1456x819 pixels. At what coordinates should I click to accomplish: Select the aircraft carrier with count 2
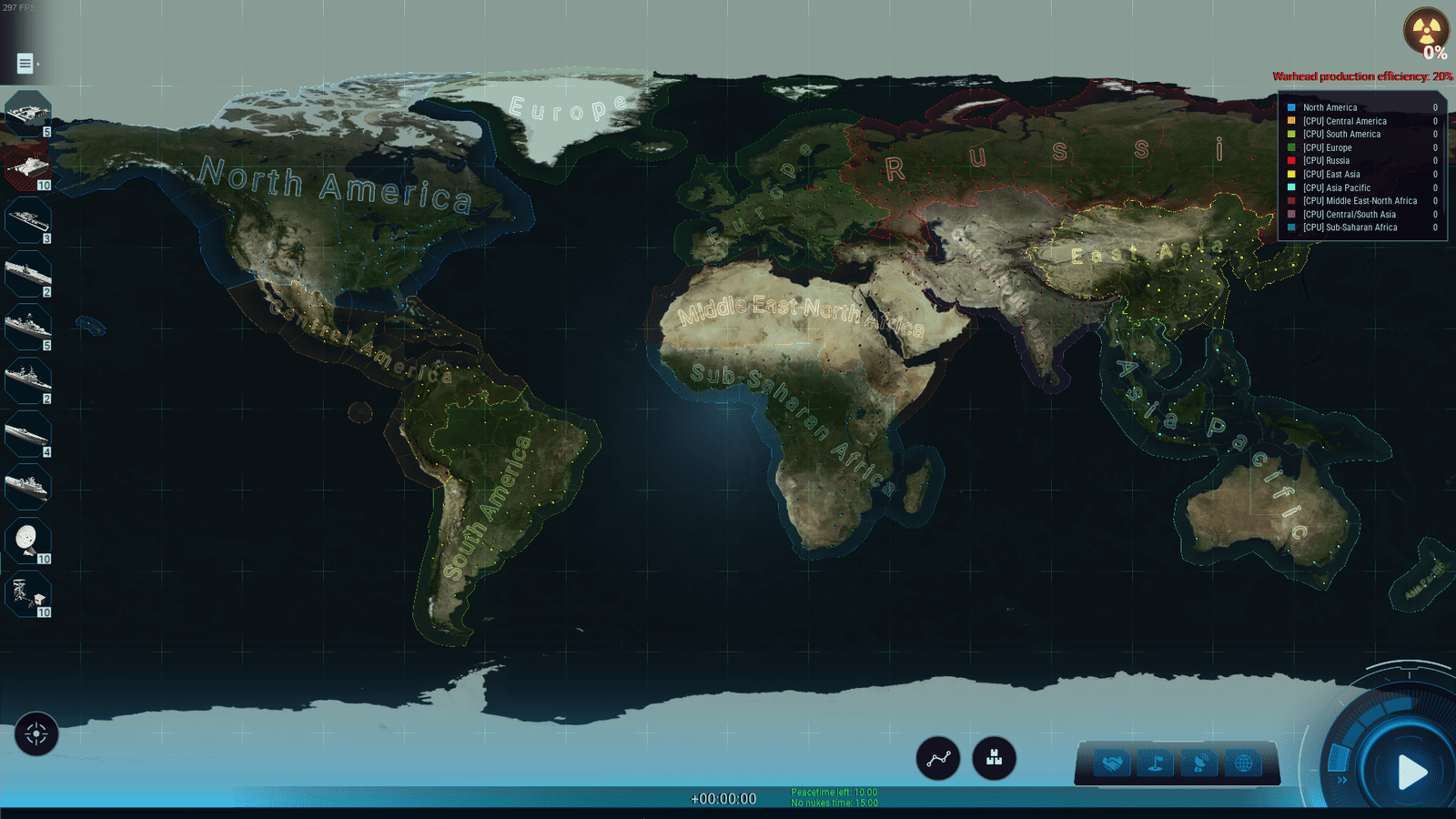coord(28,274)
